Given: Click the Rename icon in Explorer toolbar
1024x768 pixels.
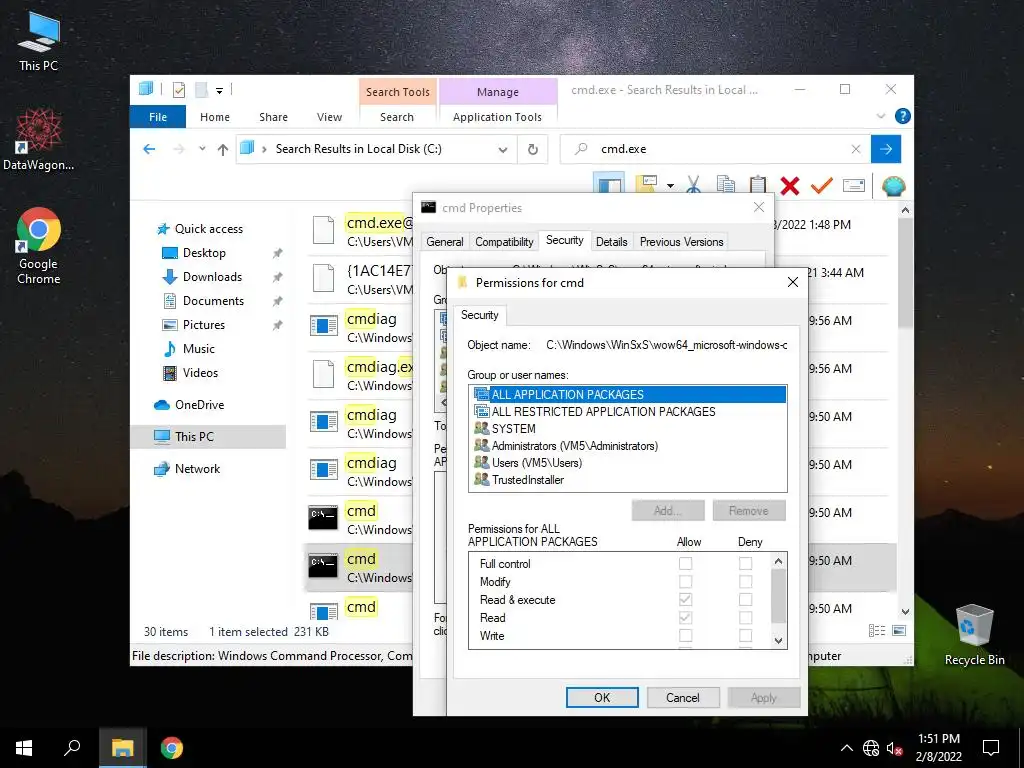Looking at the screenshot, I should tap(854, 185).
